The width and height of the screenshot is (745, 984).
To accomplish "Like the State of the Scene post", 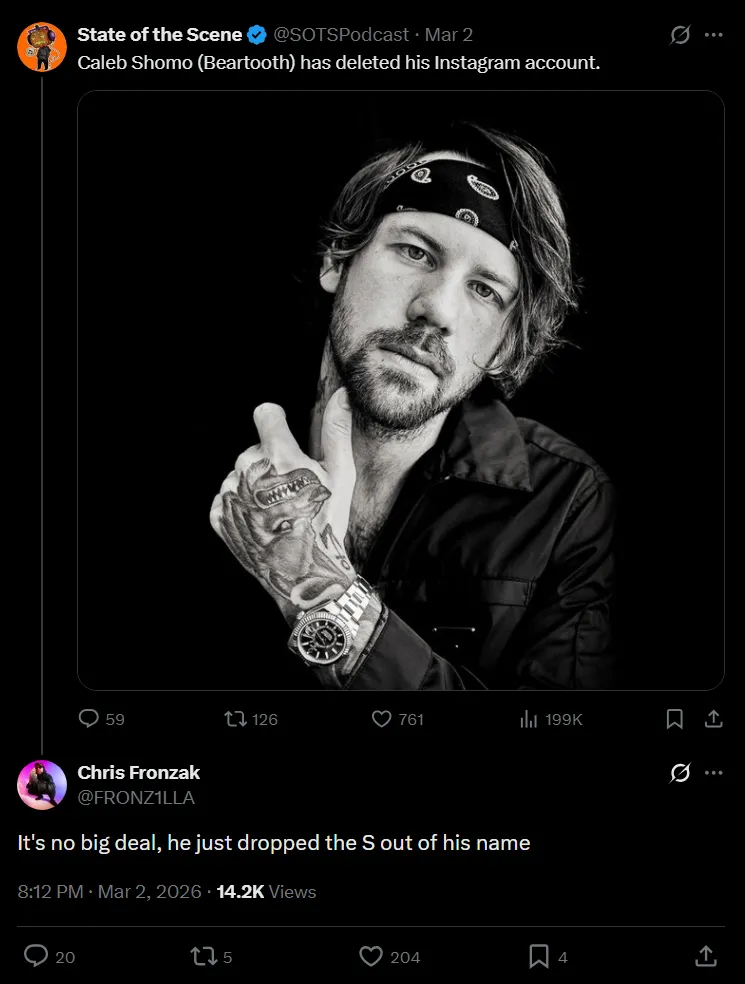I will [x=381, y=719].
